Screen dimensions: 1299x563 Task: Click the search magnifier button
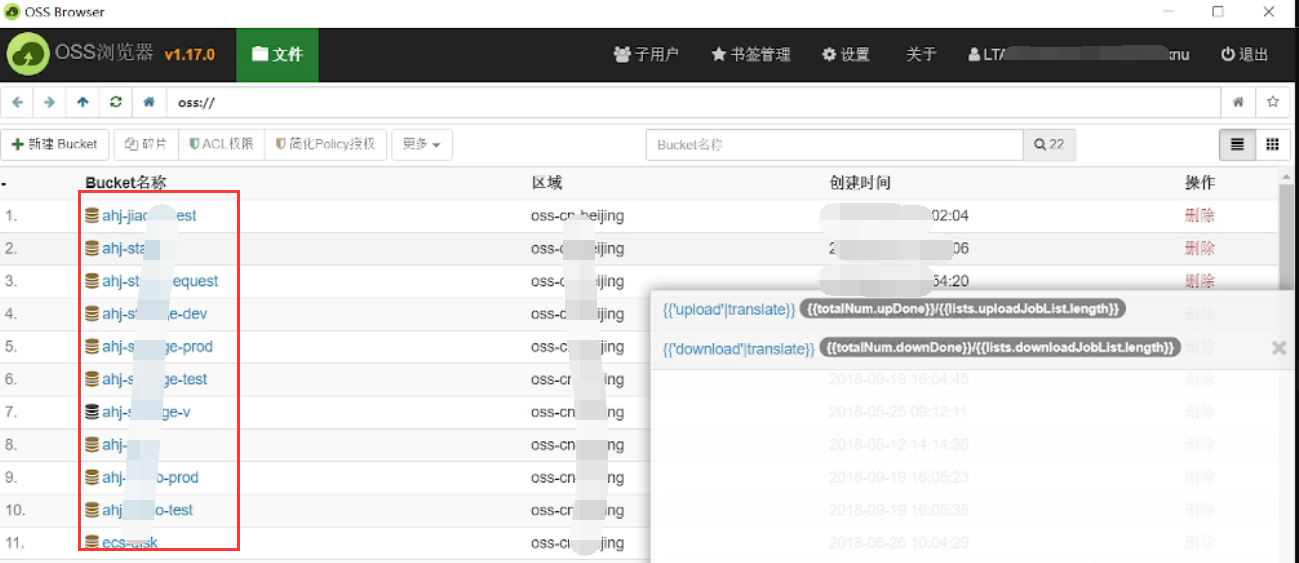1048,144
